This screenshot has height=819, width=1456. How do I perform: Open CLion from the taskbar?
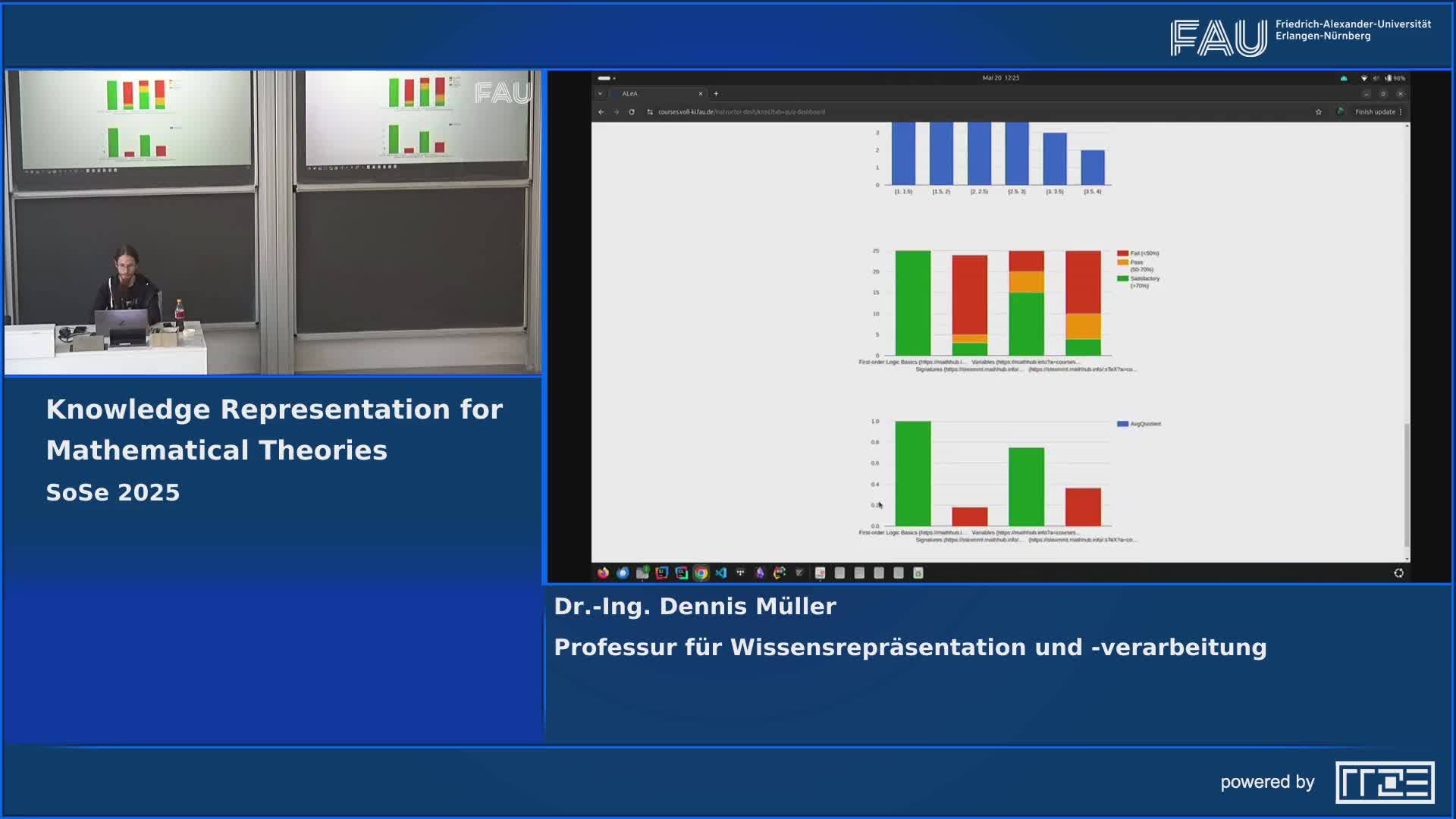[682, 573]
